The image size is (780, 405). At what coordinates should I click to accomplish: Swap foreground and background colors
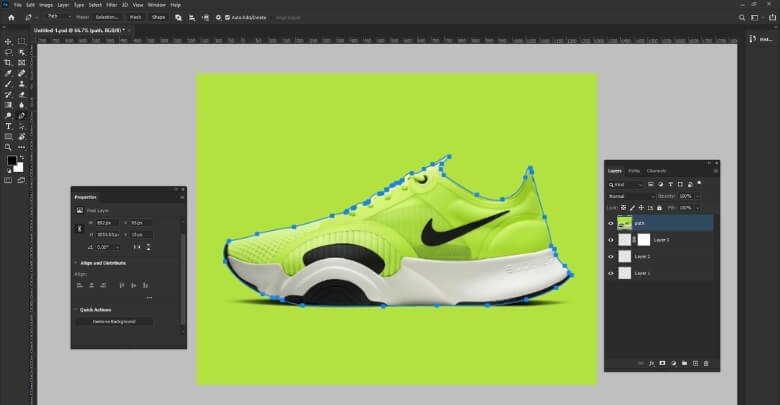[x=21, y=158]
